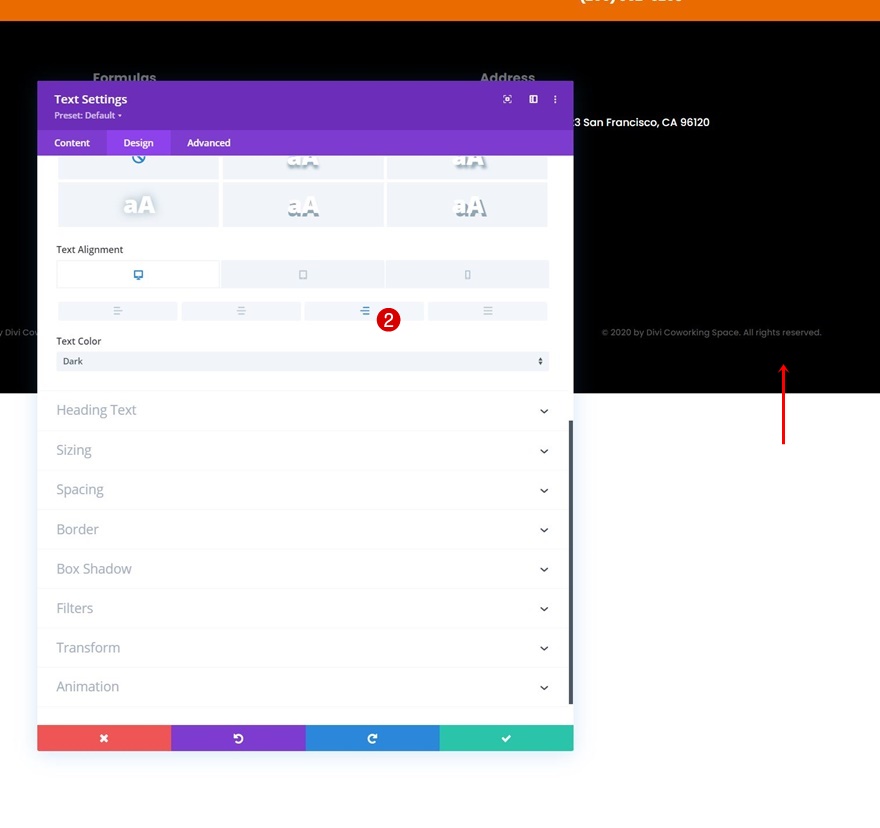Select the tablet device icon for alignment

click(x=303, y=275)
